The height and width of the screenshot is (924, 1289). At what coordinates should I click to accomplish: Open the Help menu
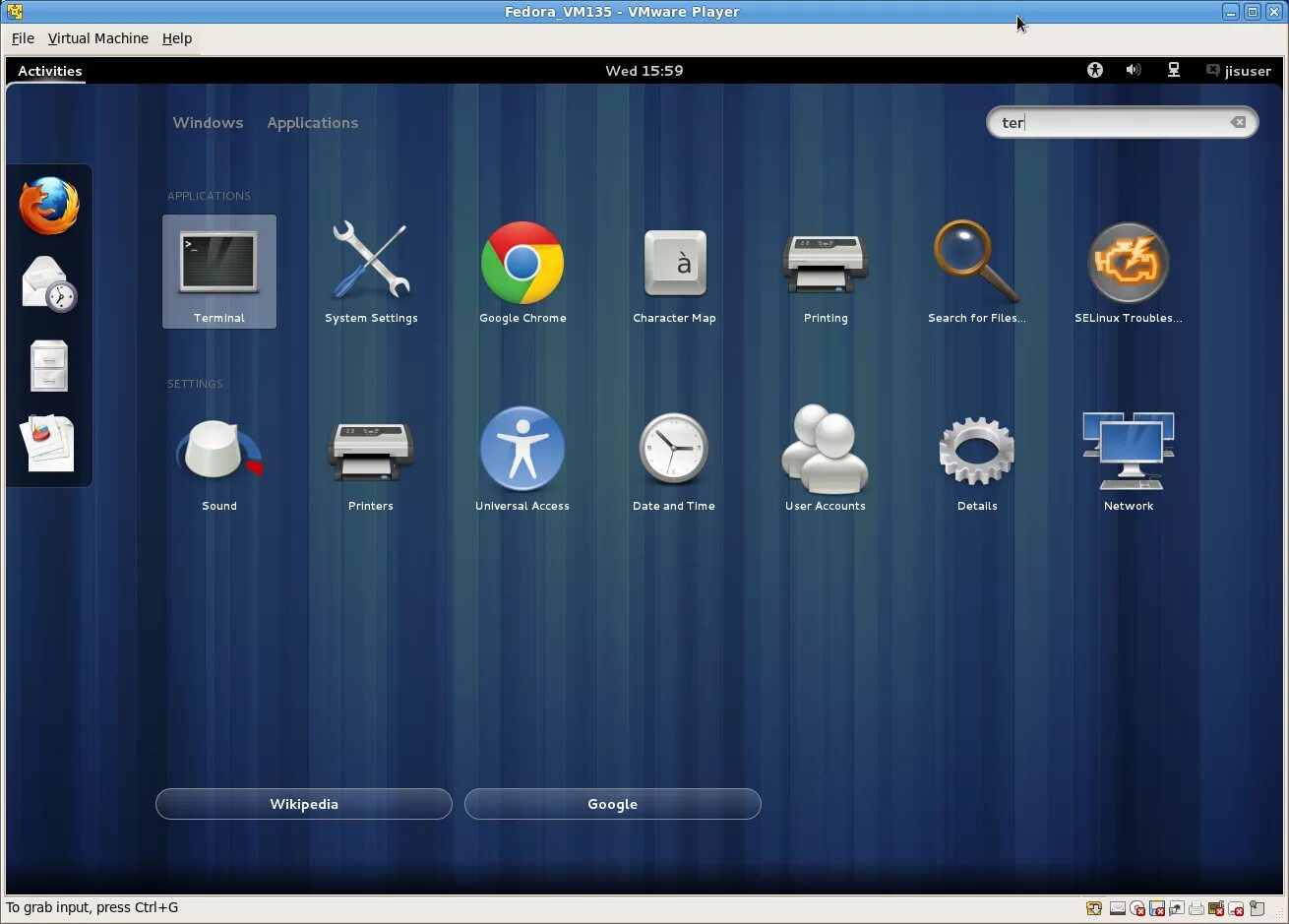[x=177, y=38]
